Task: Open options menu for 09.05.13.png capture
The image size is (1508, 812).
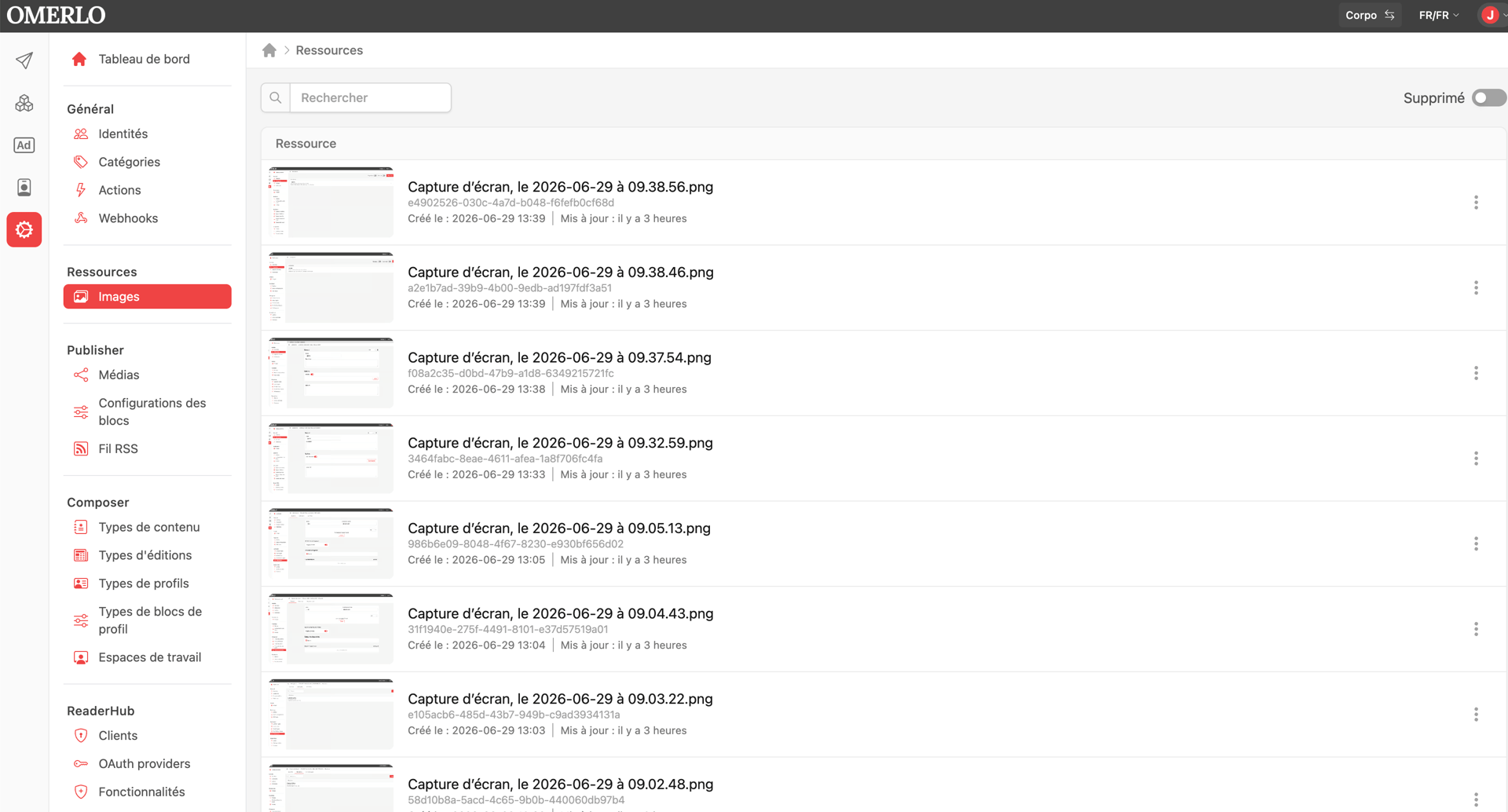Action: point(1476,543)
